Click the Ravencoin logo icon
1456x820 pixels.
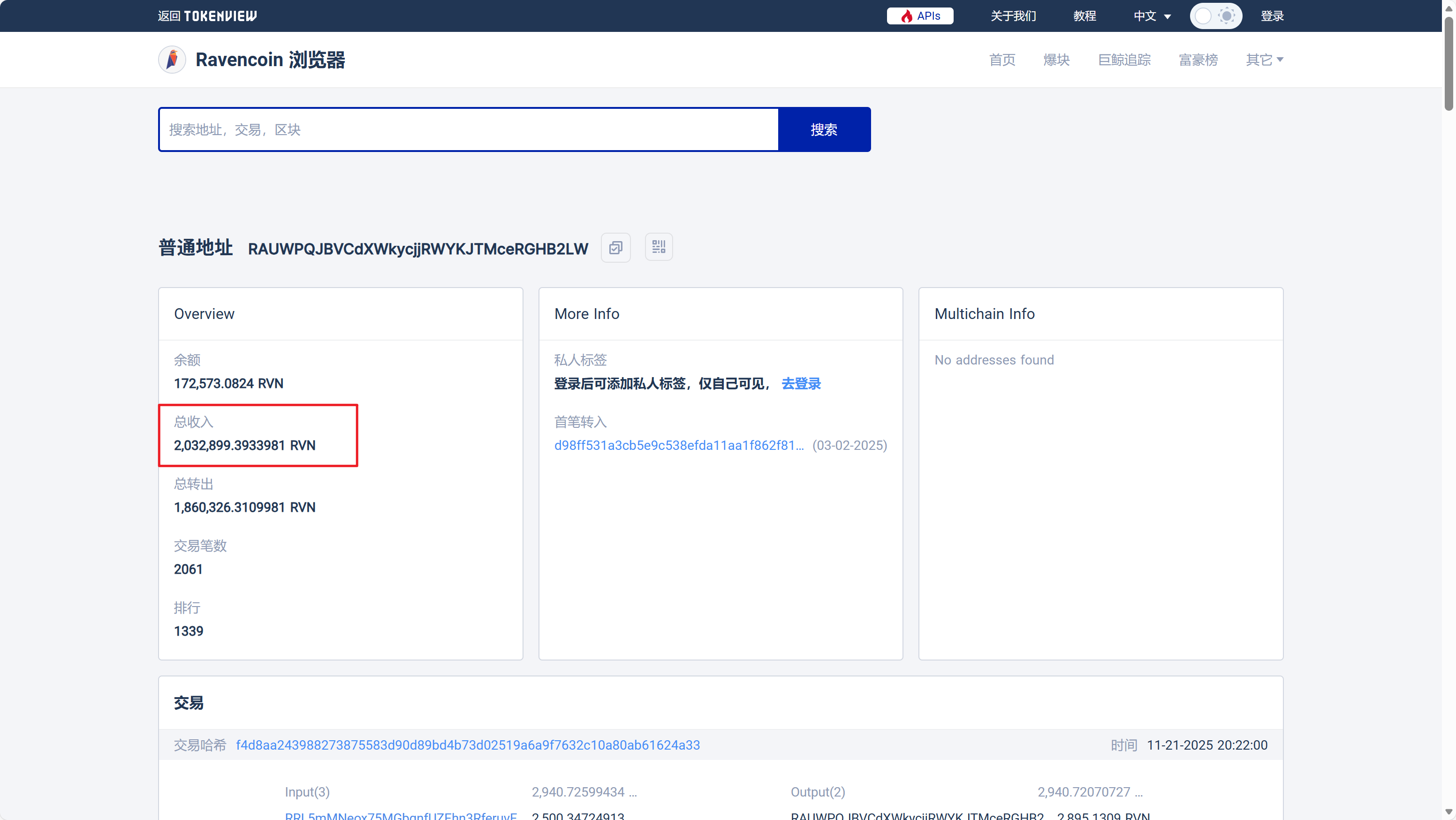pos(172,59)
